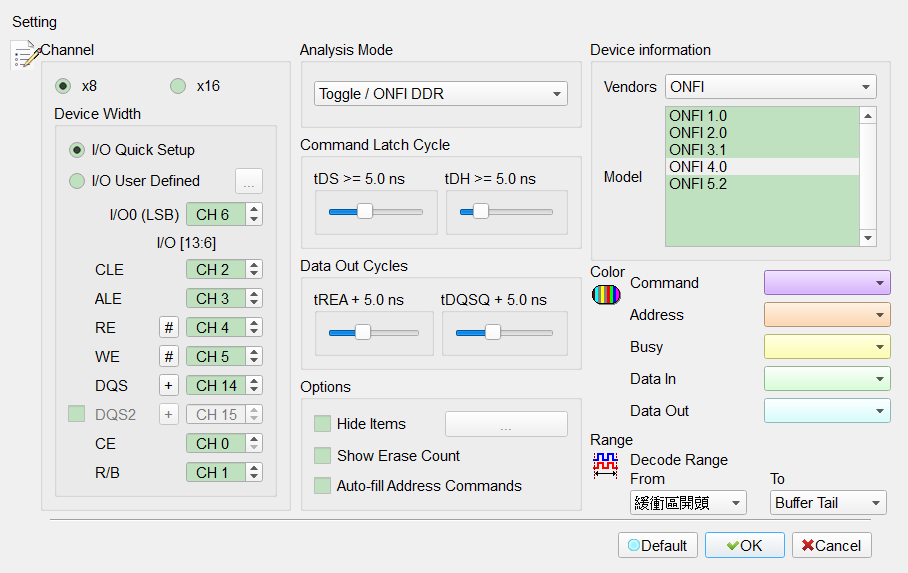908x573 pixels.
Task: Open the Busy color dropdown
Action: click(827, 346)
